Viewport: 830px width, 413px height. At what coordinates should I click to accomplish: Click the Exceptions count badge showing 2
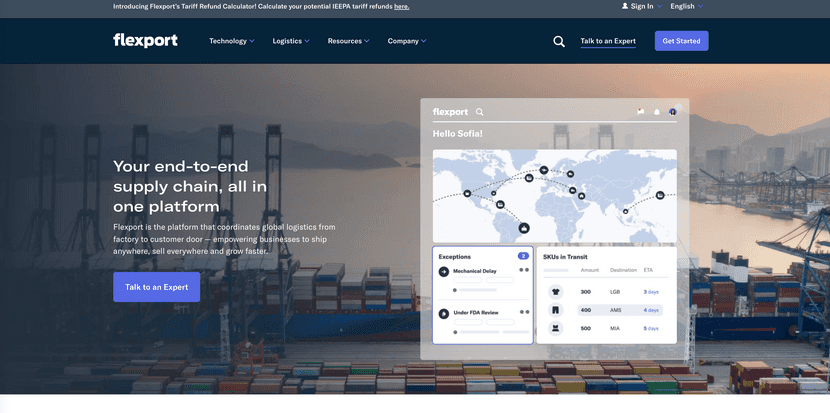(523, 256)
